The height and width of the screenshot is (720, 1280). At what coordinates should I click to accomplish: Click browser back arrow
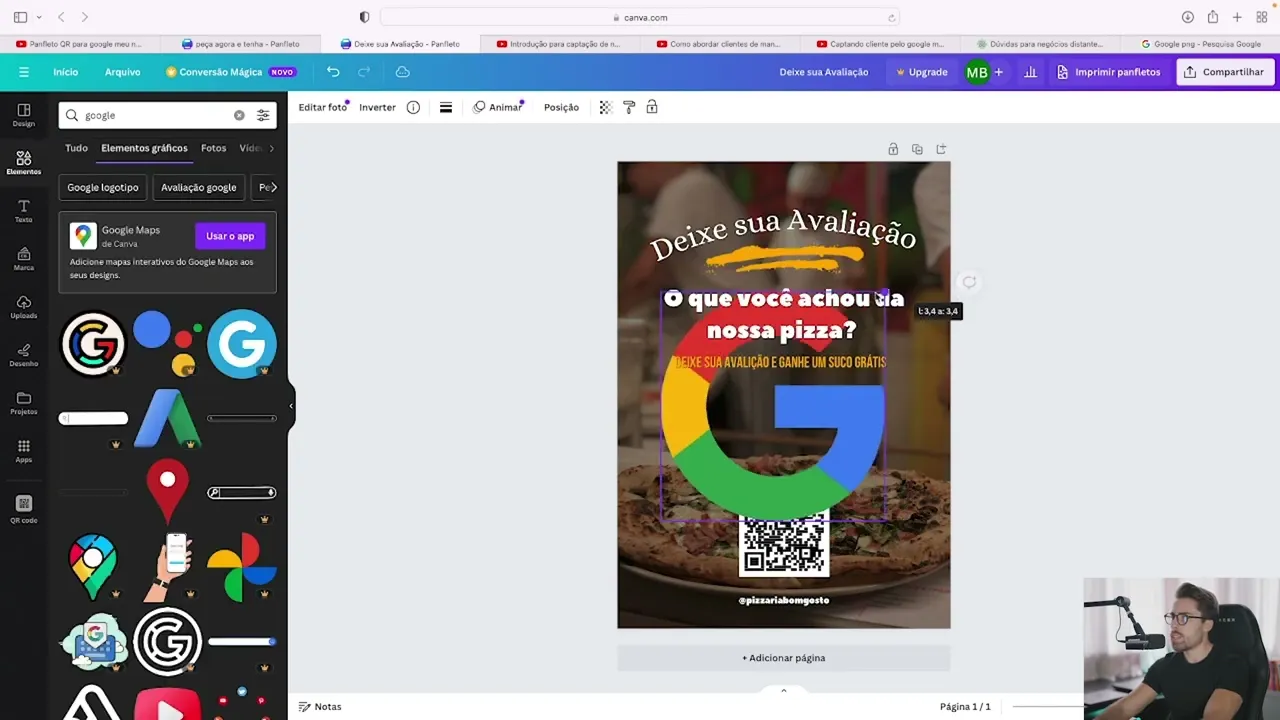(x=61, y=17)
